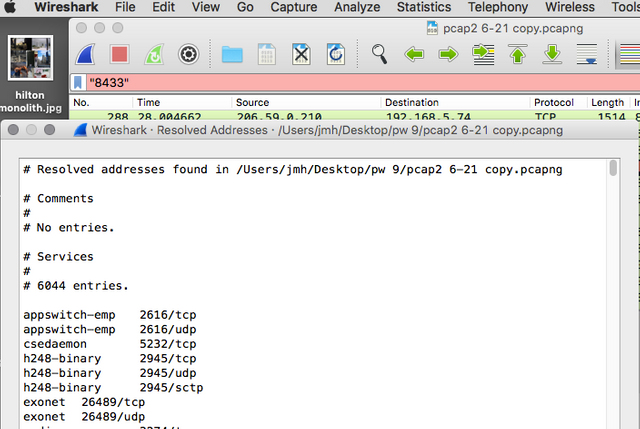Open the Edit menu
This screenshot has height=429, width=640.
(x=163, y=7)
